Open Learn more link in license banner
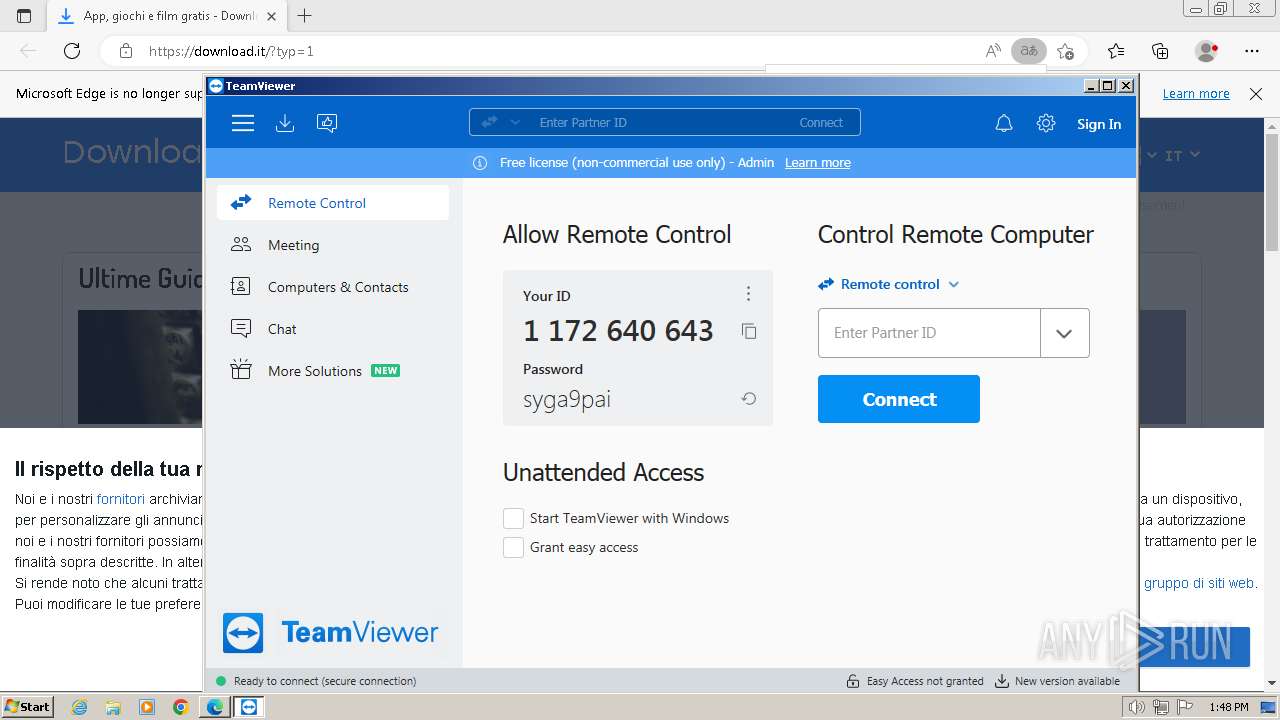This screenshot has height=720, width=1280. pos(818,163)
